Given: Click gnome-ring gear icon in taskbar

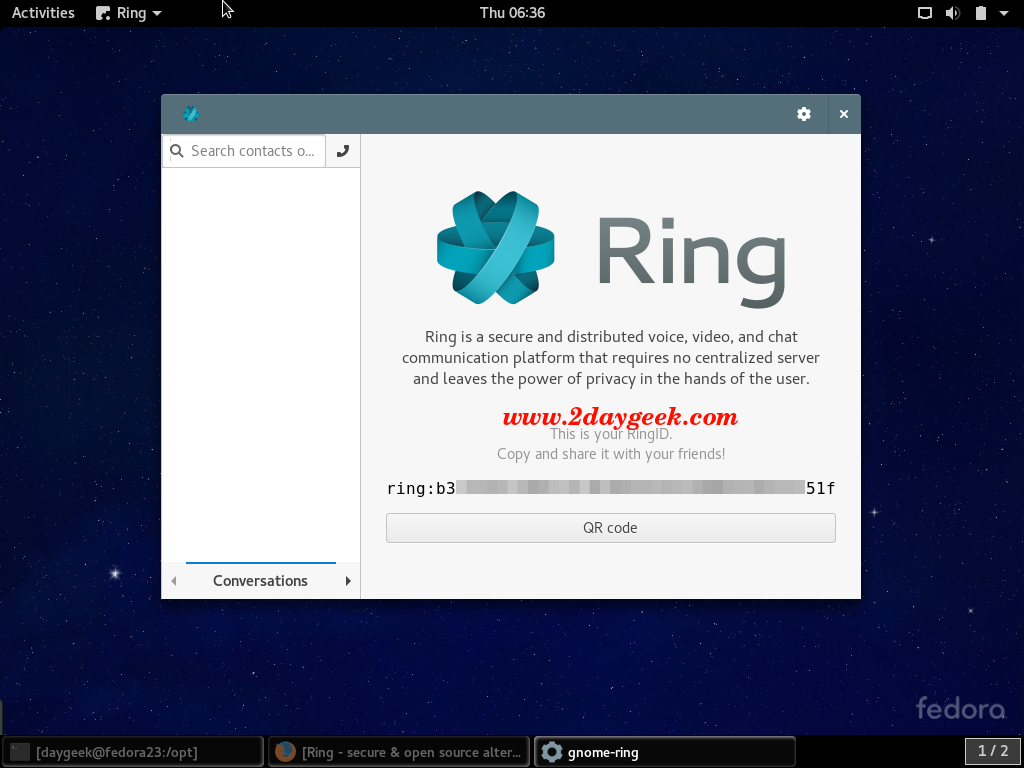Looking at the screenshot, I should pos(552,752).
